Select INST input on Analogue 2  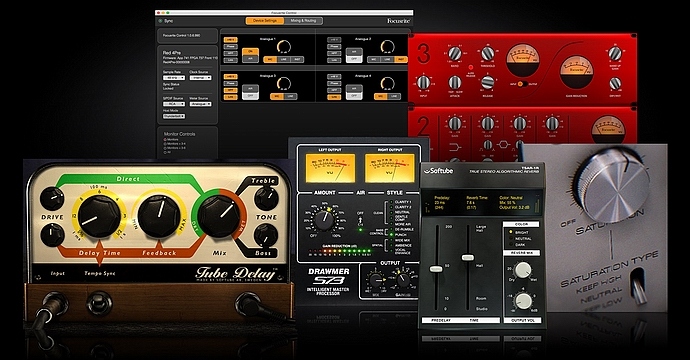pyautogui.click(x=401, y=59)
